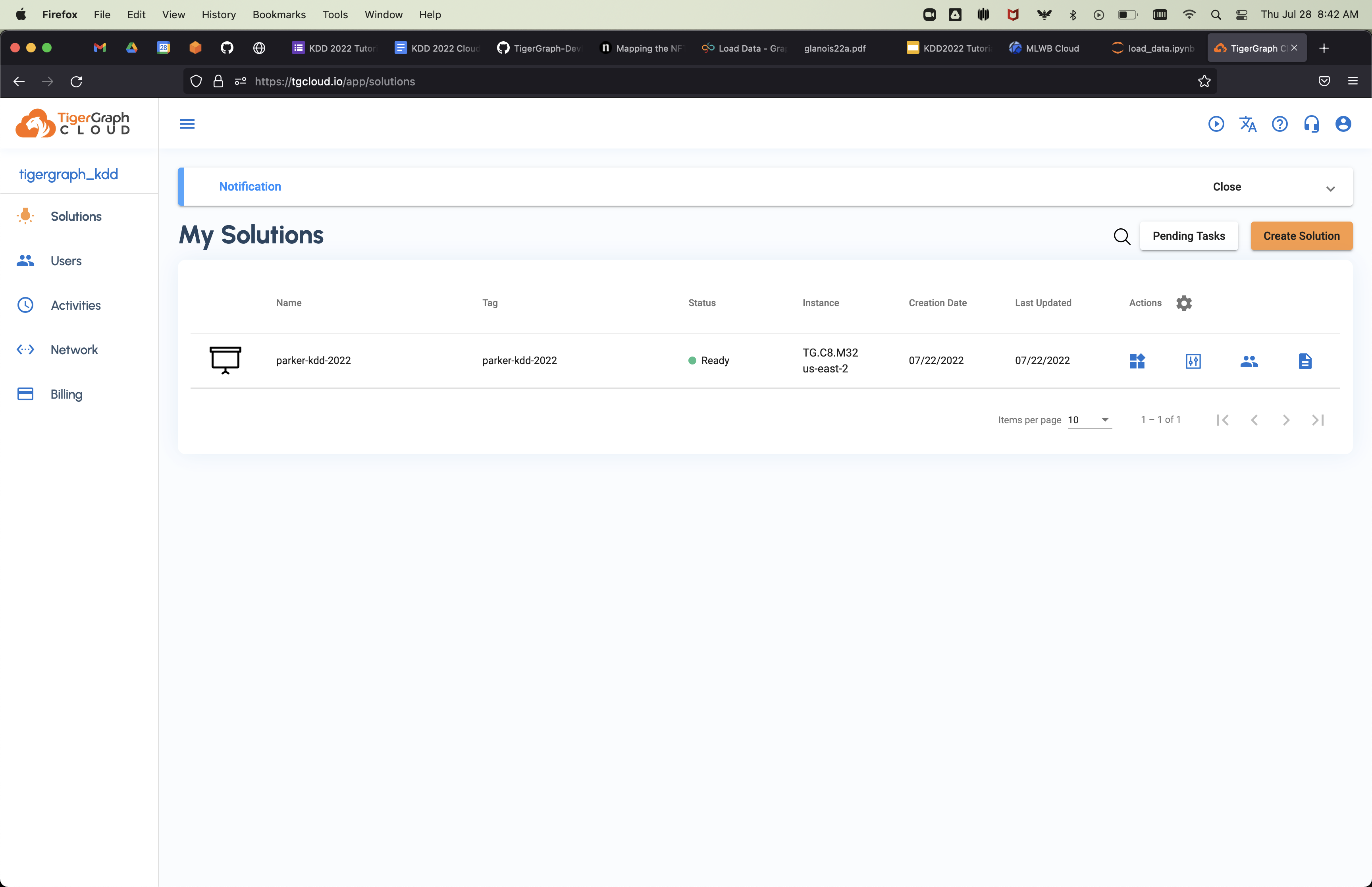Click the help question mark icon
The width and height of the screenshot is (1372, 887).
(1280, 124)
